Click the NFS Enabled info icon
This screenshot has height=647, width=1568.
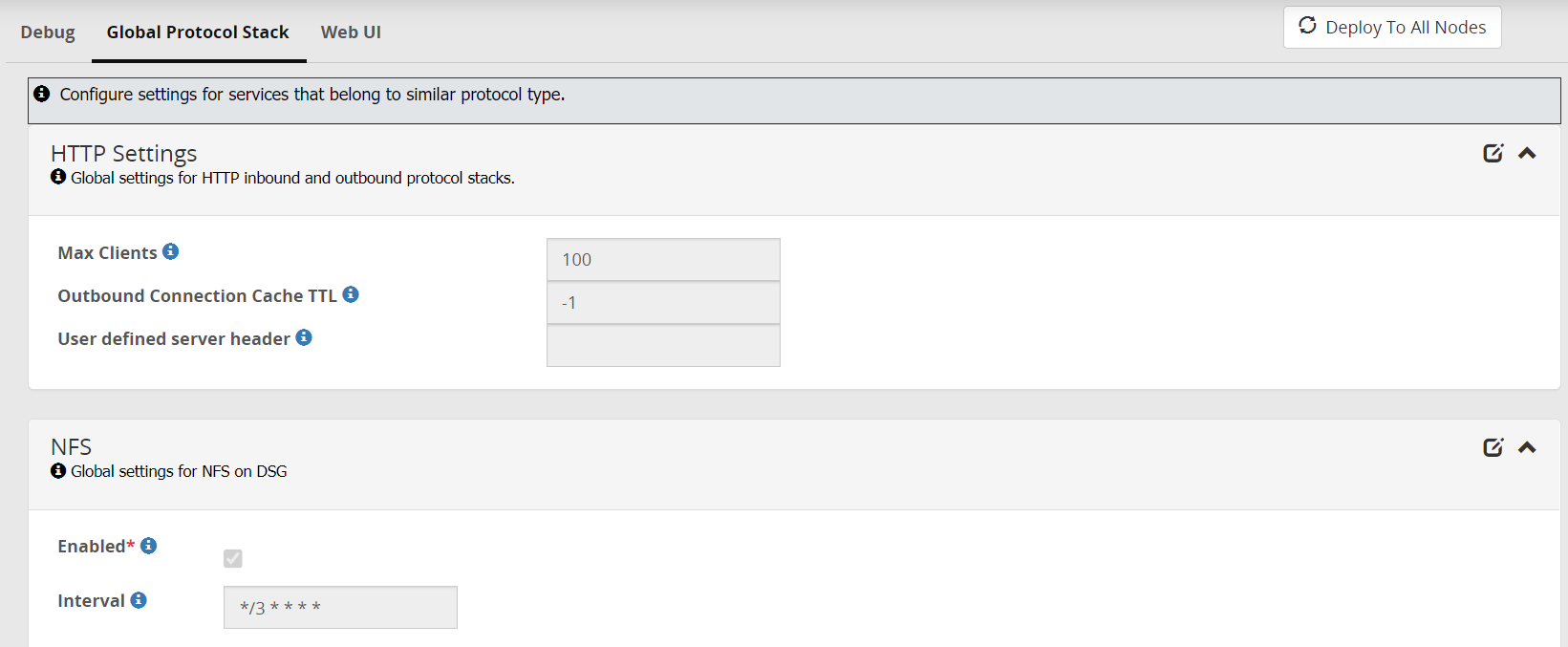[148, 546]
